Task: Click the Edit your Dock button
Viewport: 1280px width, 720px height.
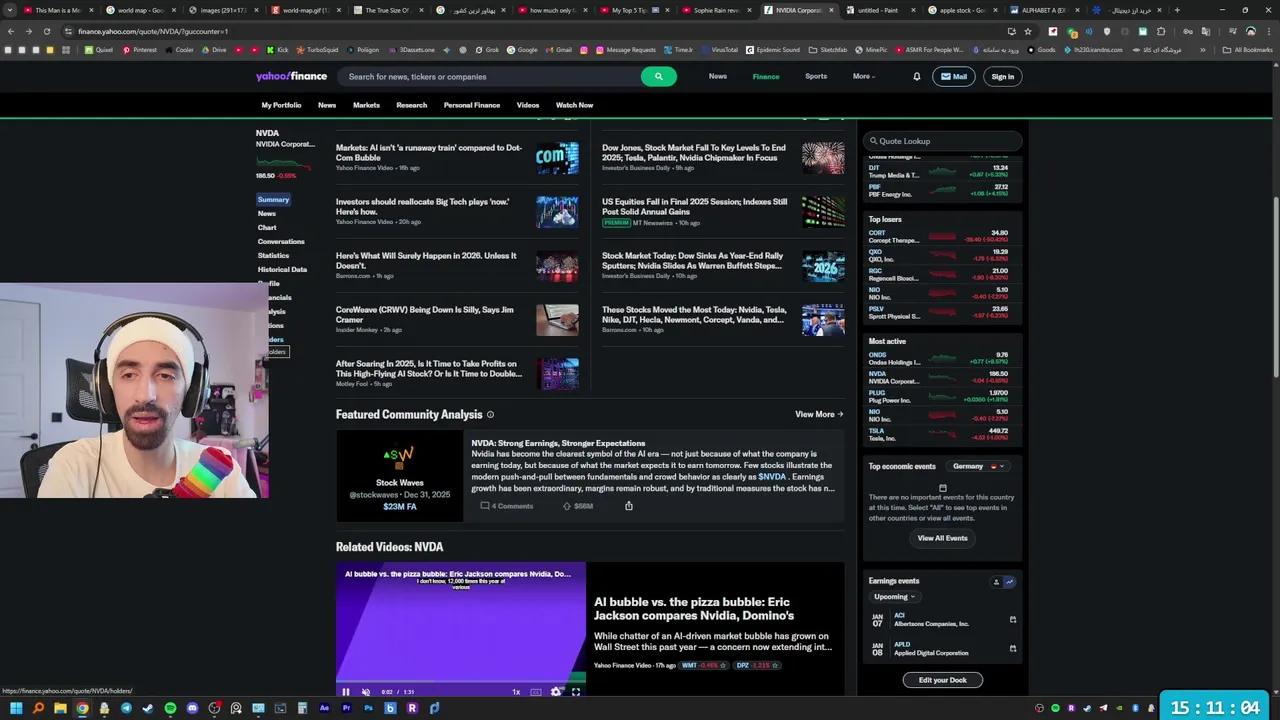Action: click(x=942, y=680)
